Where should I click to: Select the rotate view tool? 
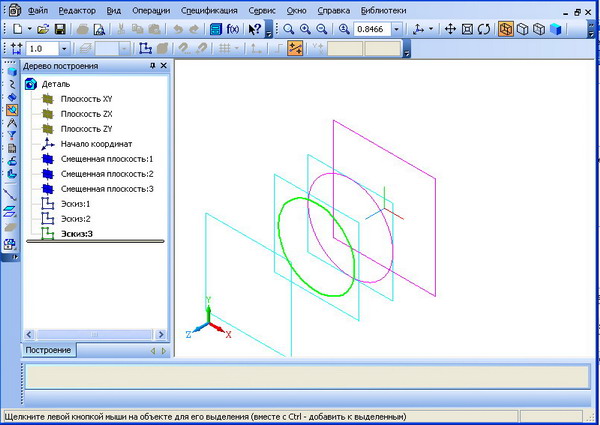coord(484,29)
